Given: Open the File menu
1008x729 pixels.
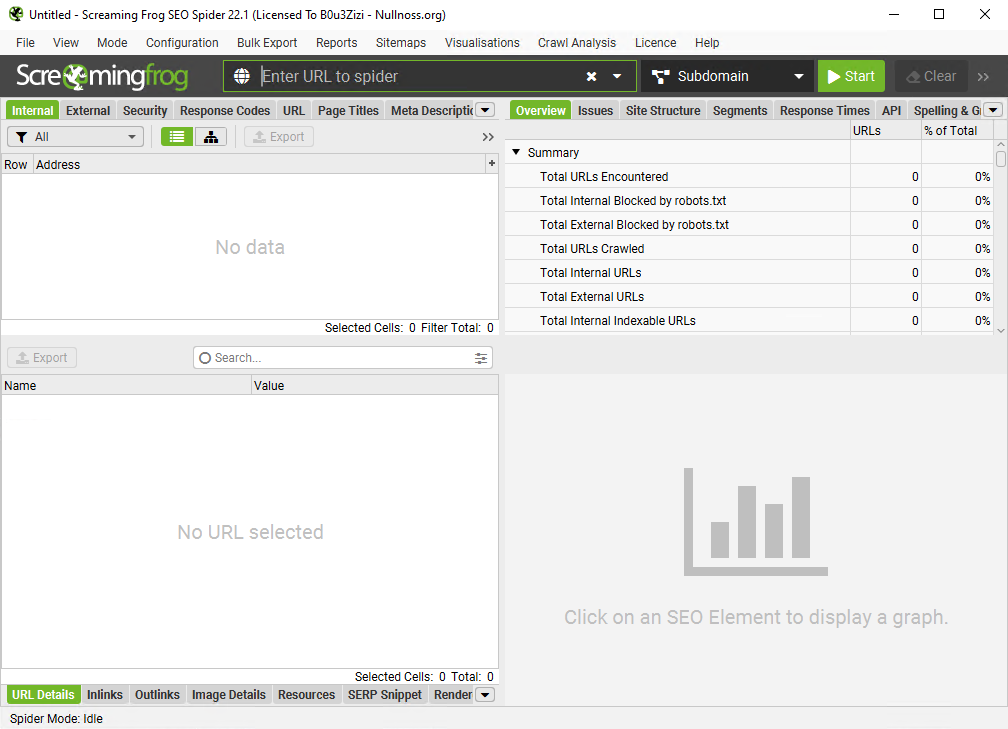Looking at the screenshot, I should tap(26, 42).
